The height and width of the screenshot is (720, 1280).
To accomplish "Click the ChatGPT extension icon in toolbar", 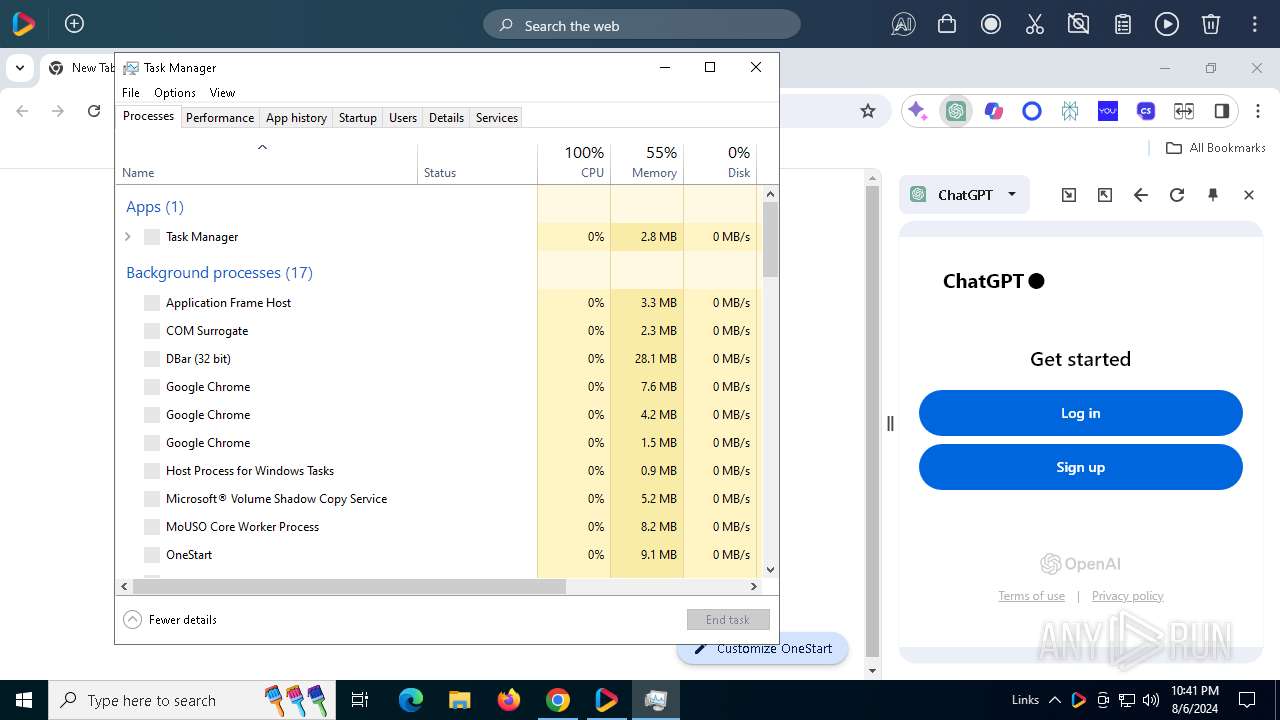I will (956, 111).
